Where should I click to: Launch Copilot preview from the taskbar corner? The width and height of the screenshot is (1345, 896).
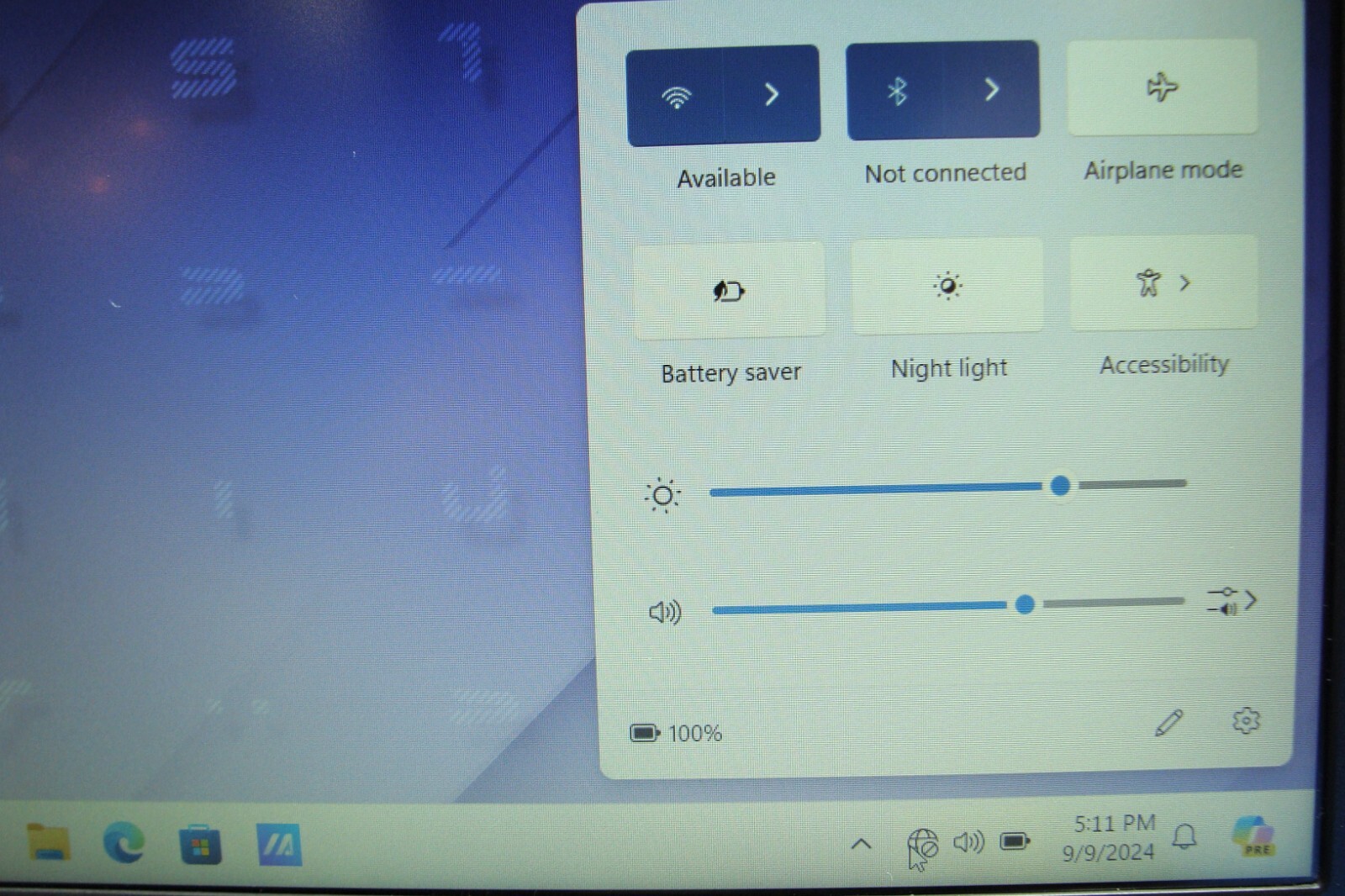tap(1253, 835)
